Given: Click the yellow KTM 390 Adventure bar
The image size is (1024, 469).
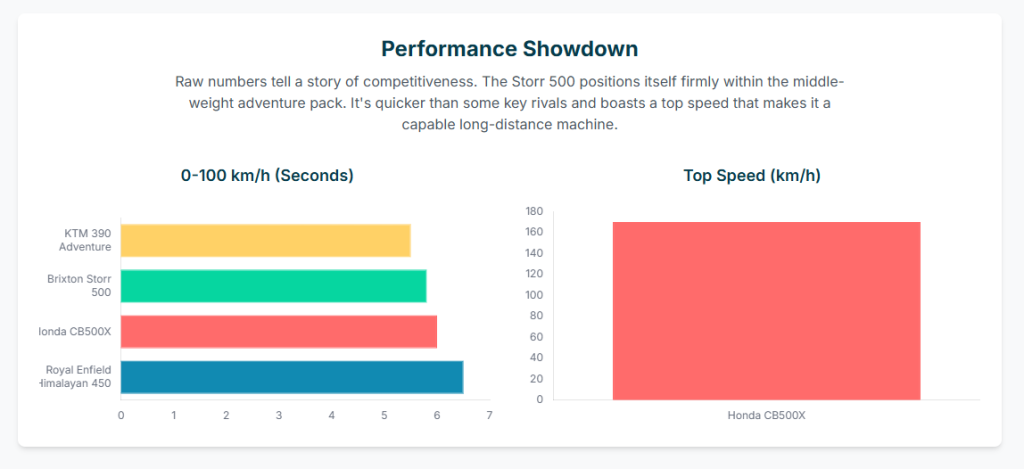Looking at the screenshot, I should (265, 240).
